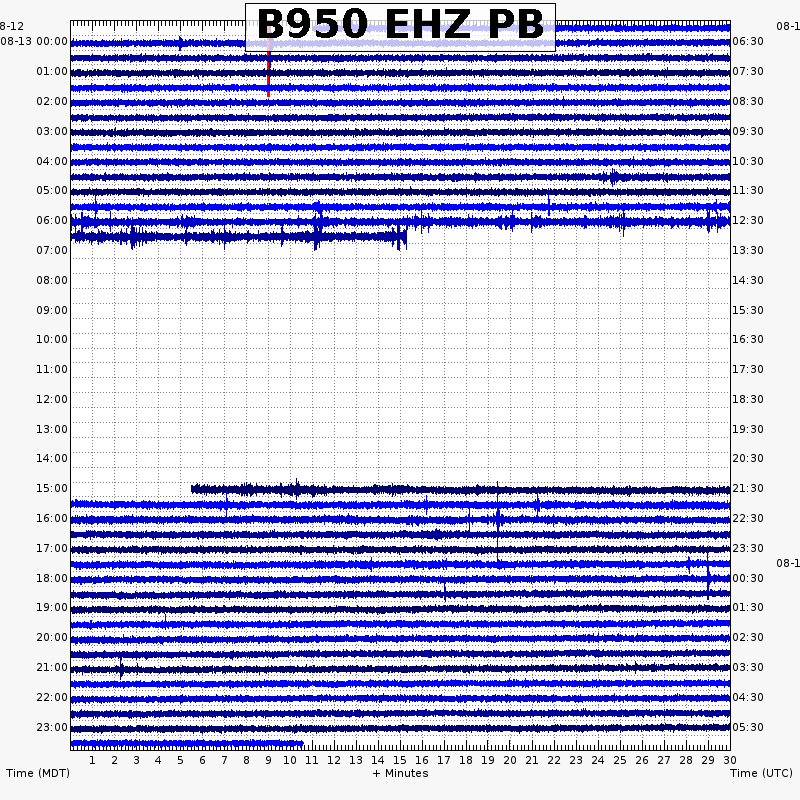Select the 13:00 MDT row label
800x800 pixels.
(52, 430)
